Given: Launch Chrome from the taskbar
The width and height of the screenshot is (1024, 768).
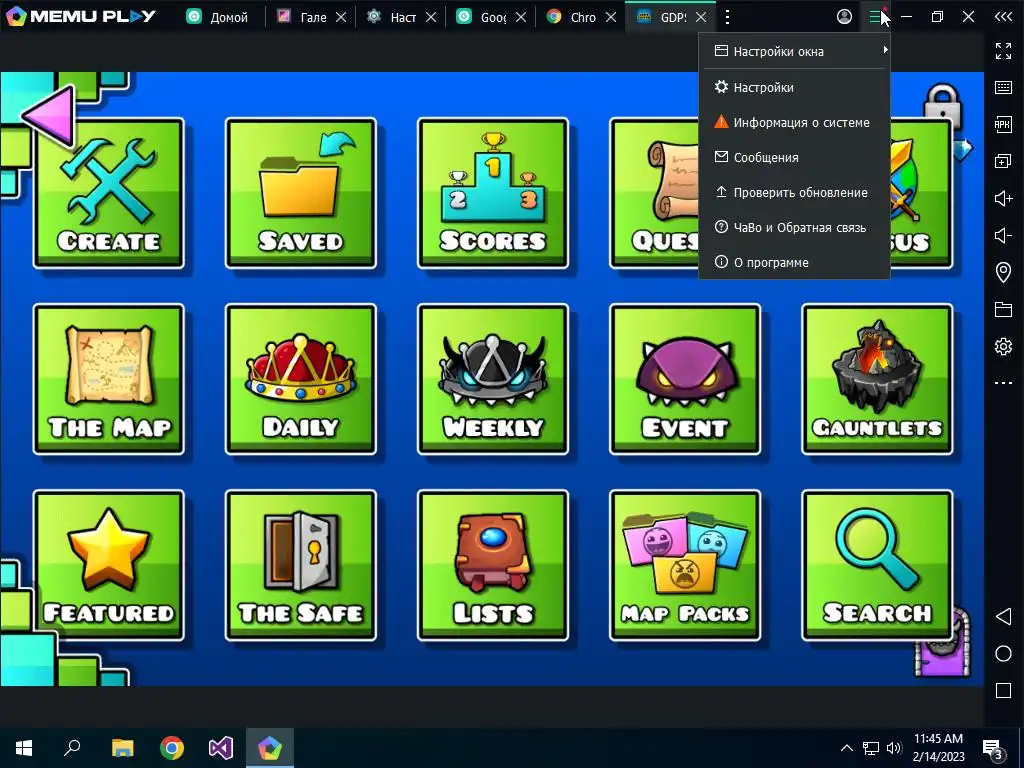Looking at the screenshot, I should click(x=172, y=748).
